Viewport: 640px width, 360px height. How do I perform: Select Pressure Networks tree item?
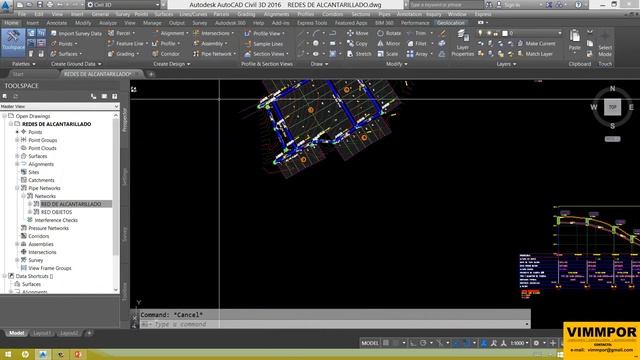click(49, 228)
